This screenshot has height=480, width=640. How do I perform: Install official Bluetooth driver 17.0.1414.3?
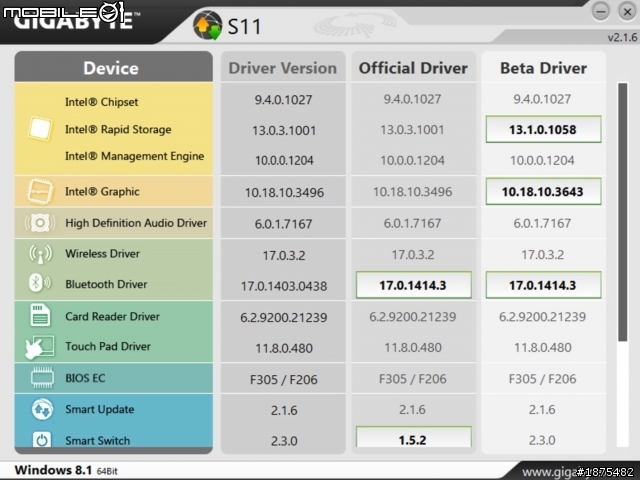pyautogui.click(x=413, y=285)
